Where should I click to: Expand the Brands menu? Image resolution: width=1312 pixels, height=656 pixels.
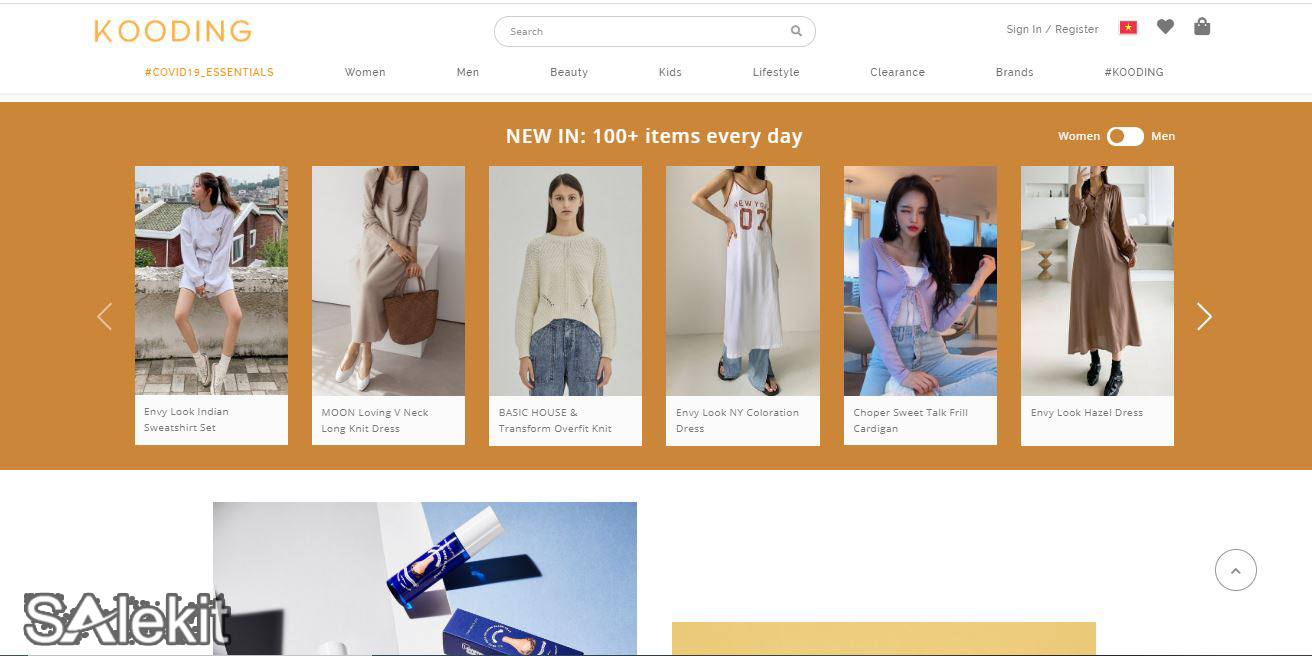coord(1014,72)
